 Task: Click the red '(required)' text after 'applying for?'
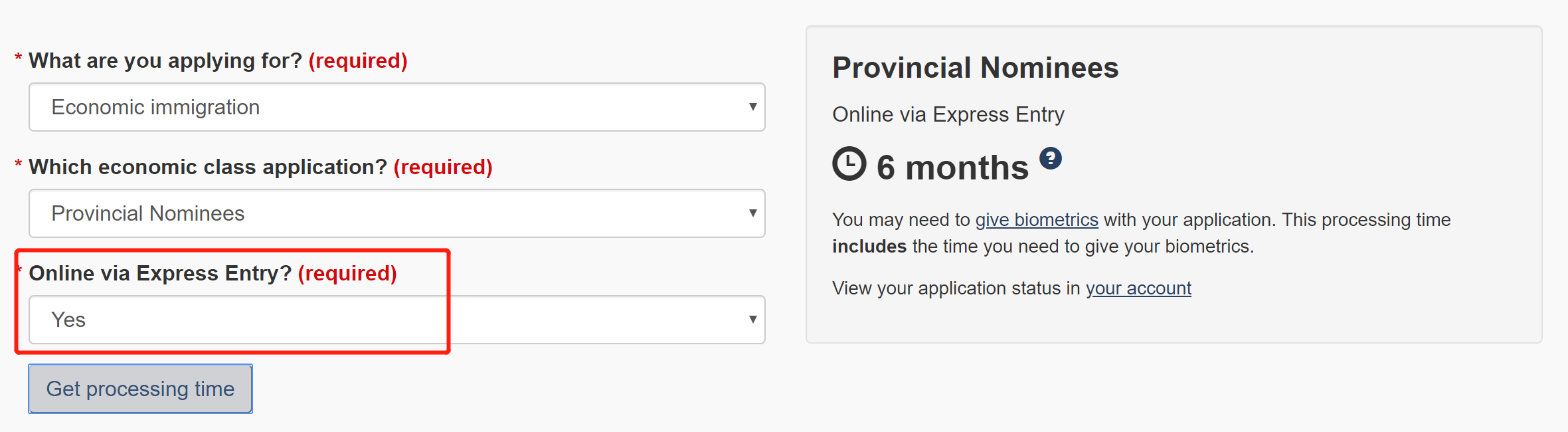(357, 60)
